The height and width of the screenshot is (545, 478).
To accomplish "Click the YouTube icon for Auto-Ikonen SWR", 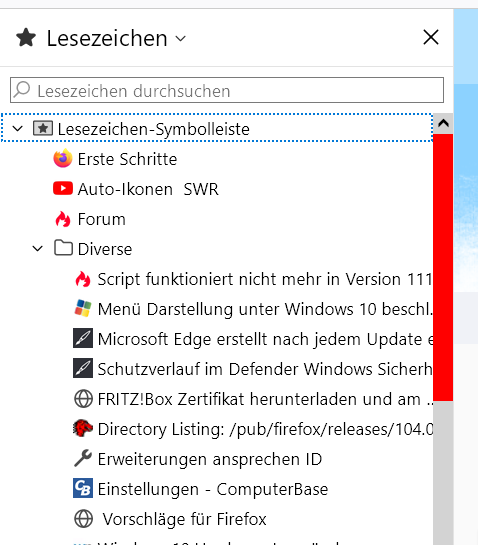I will pyautogui.click(x=63, y=189).
